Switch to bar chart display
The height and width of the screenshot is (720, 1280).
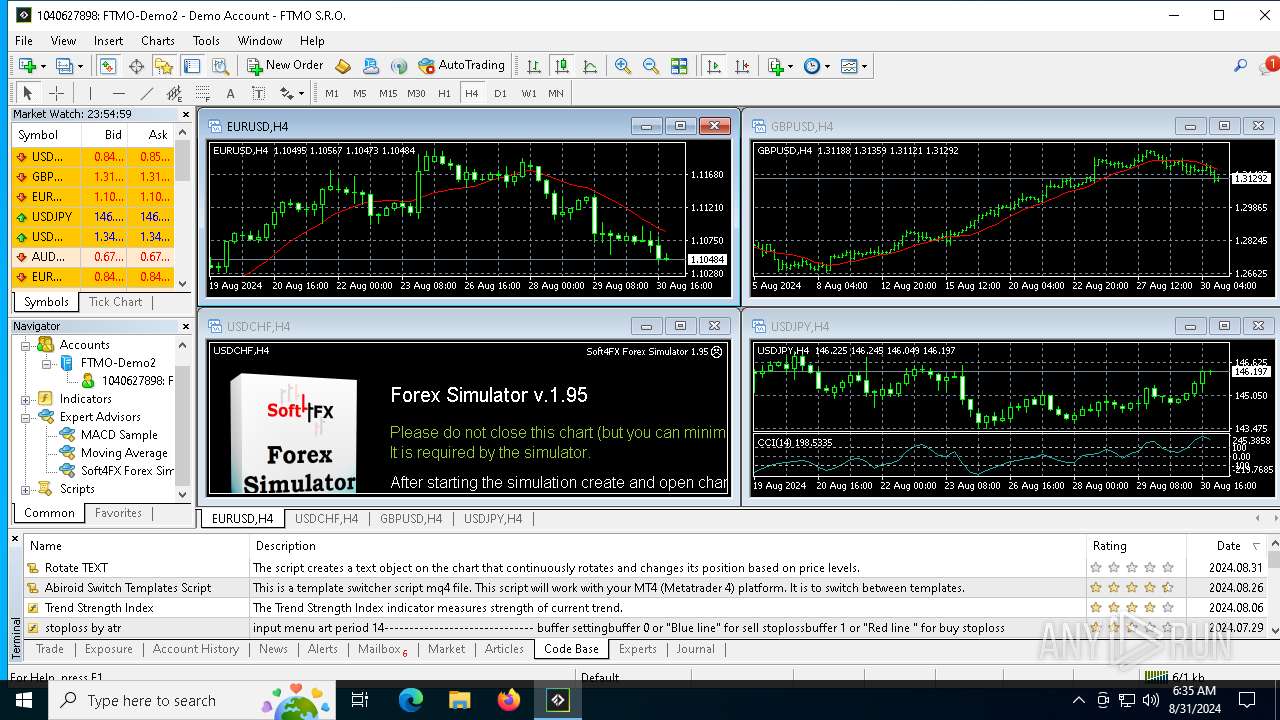coord(534,66)
